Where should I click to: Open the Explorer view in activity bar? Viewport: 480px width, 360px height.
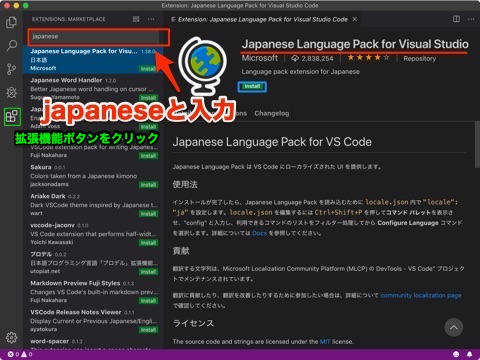pyautogui.click(x=11, y=22)
